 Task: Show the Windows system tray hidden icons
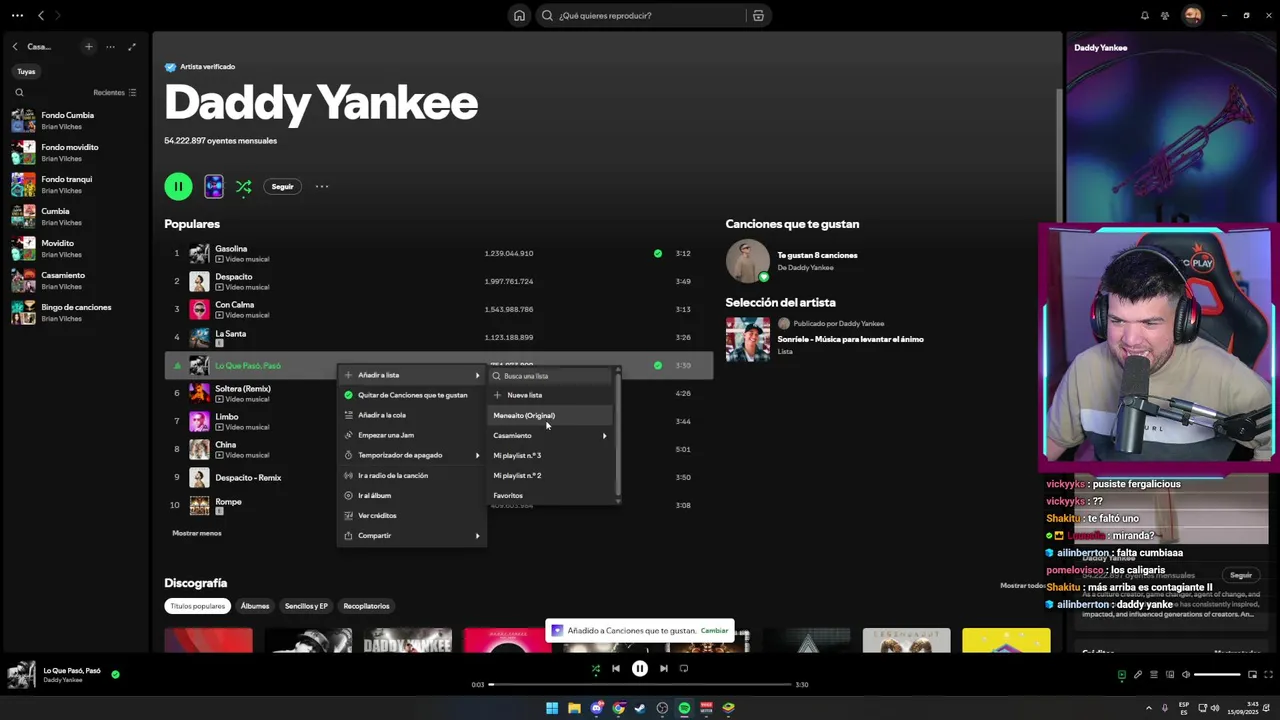pyautogui.click(x=1148, y=708)
